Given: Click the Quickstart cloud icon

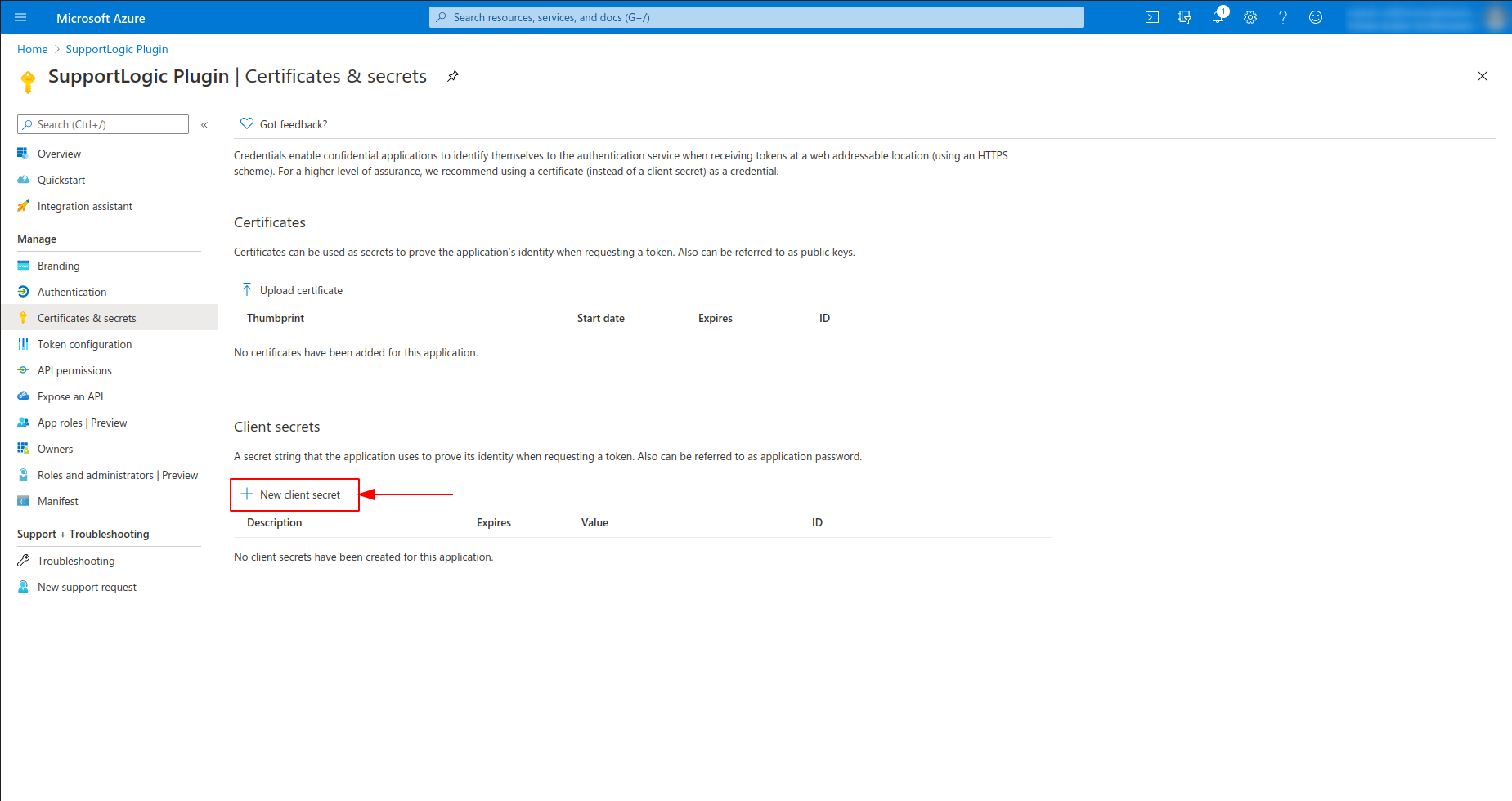Looking at the screenshot, I should 23,179.
